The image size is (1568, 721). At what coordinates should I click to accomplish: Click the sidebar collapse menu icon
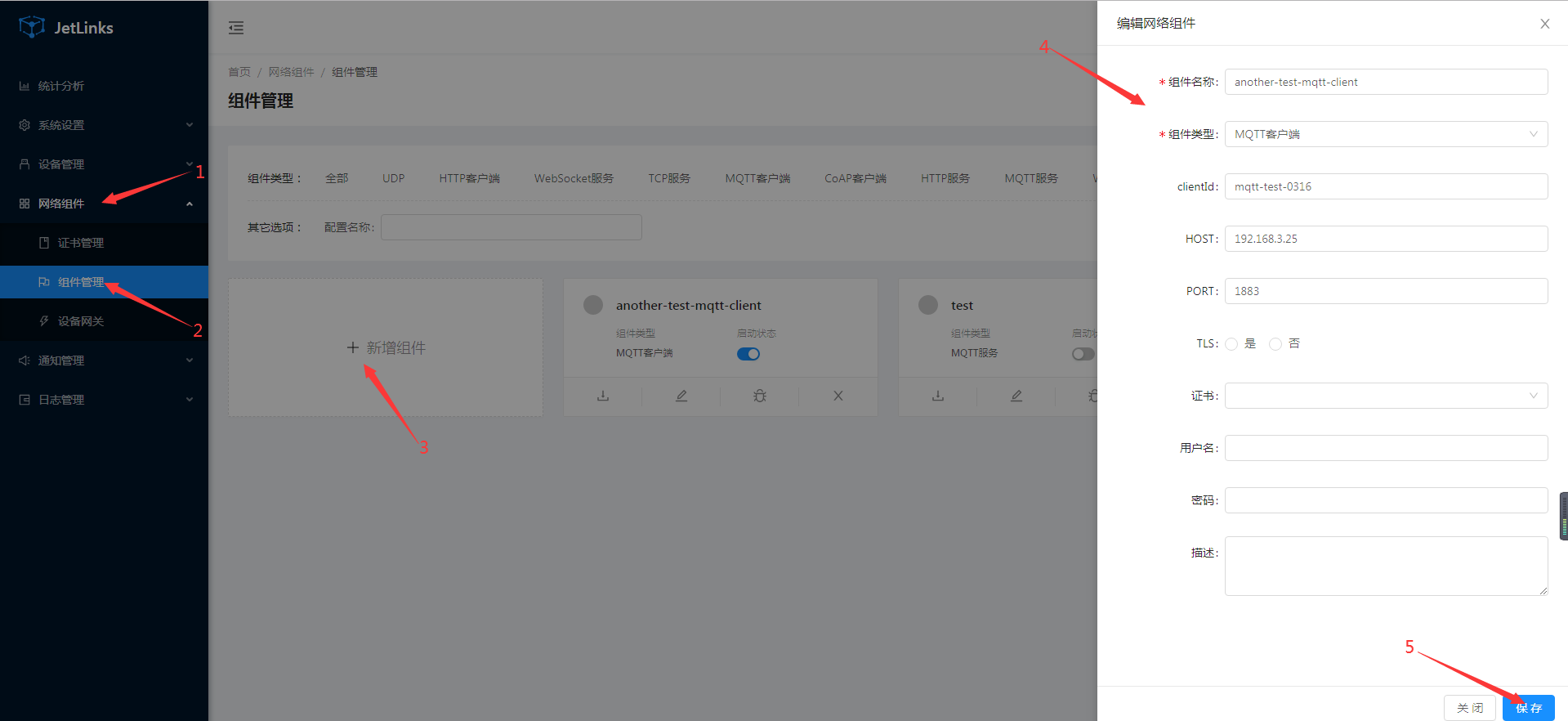tap(236, 28)
